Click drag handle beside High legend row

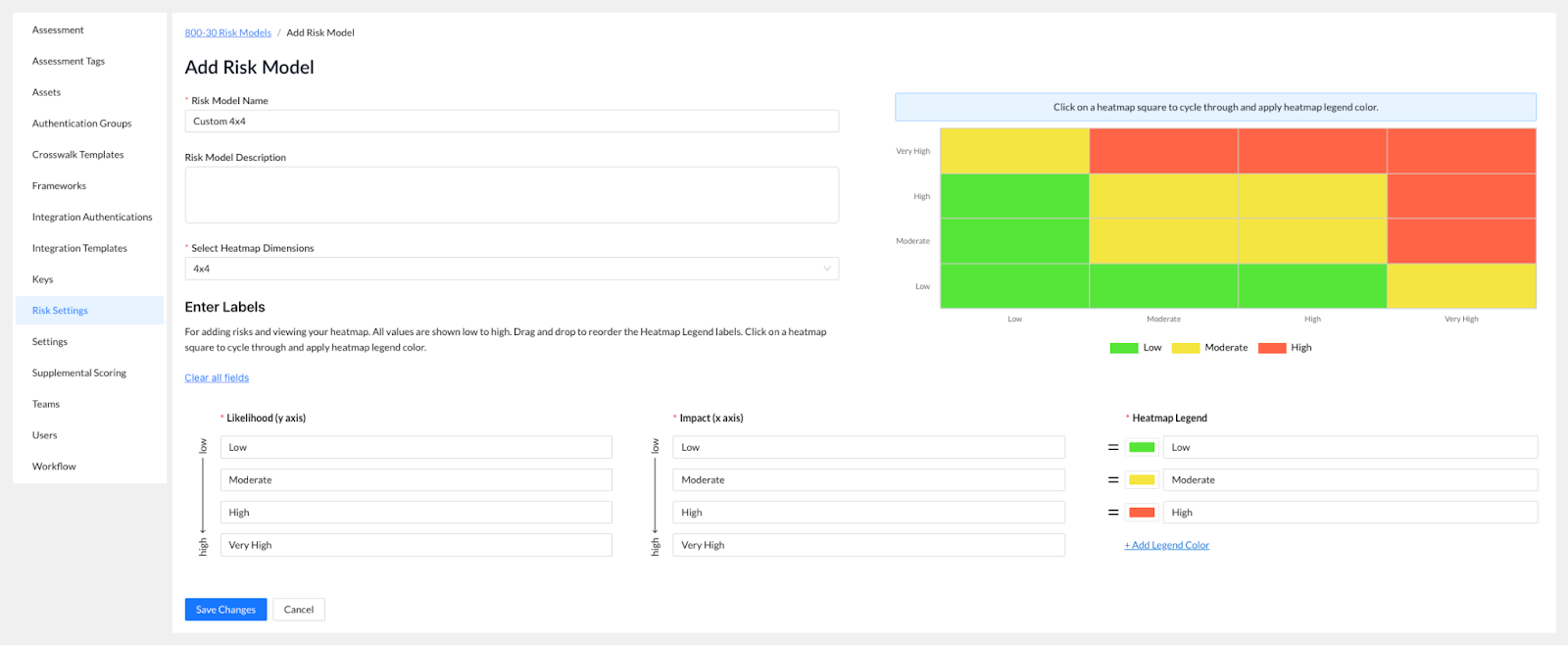(x=1112, y=513)
